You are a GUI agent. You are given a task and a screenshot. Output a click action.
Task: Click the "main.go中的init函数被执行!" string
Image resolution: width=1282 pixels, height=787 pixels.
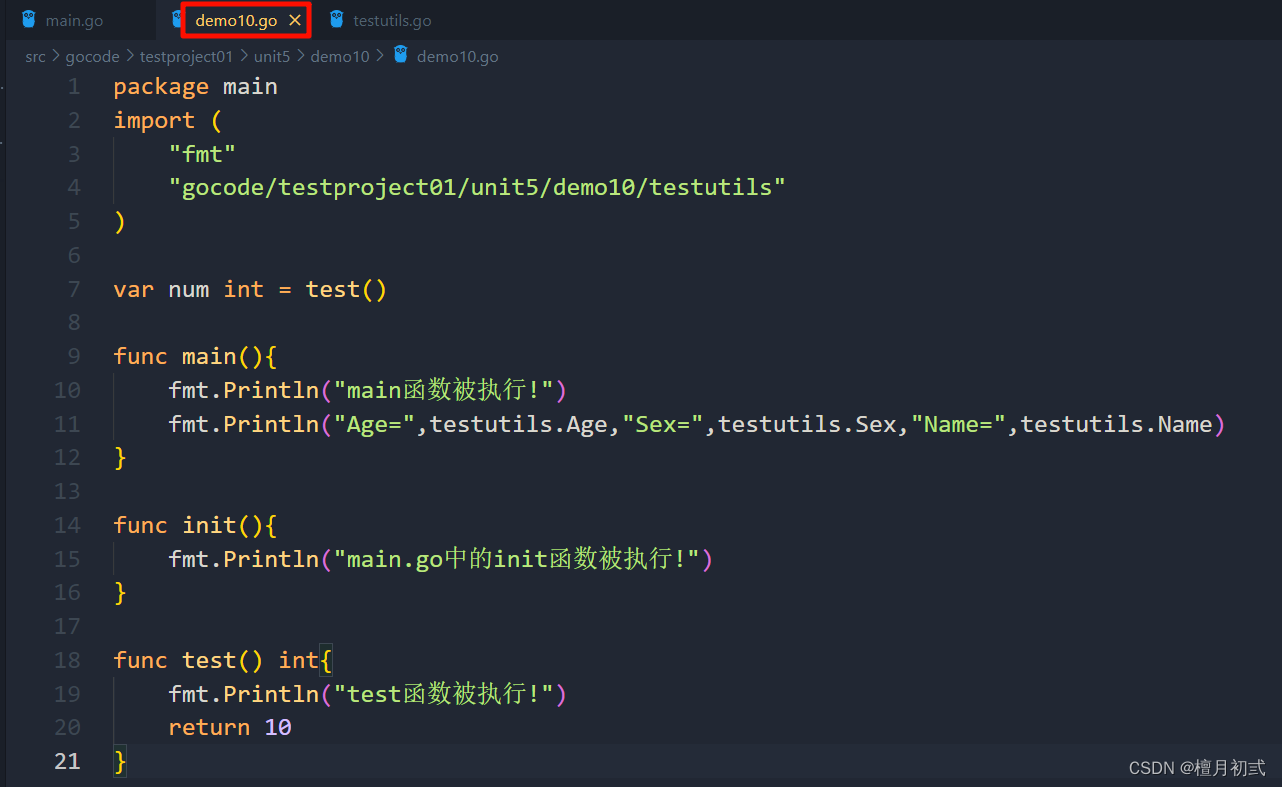pos(516,559)
